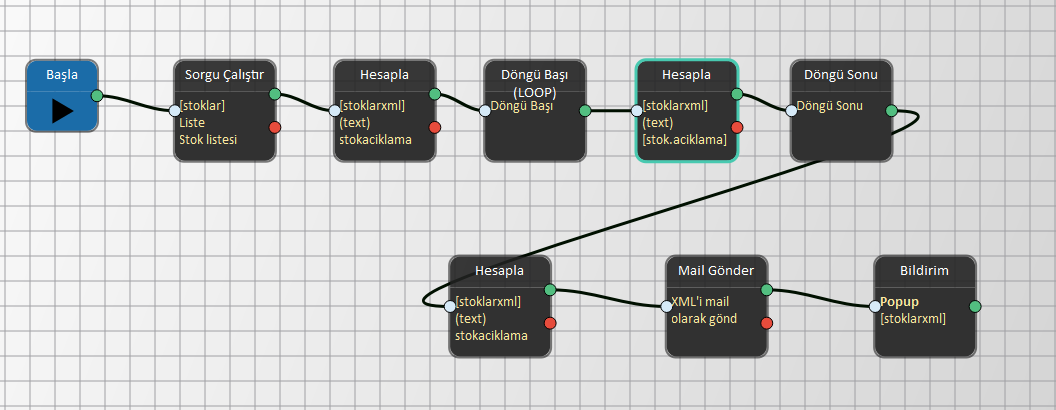Viewport: 1056px width, 410px height.
Task: Select the teal-highlighted Hesapla node header
Action: pos(686,74)
